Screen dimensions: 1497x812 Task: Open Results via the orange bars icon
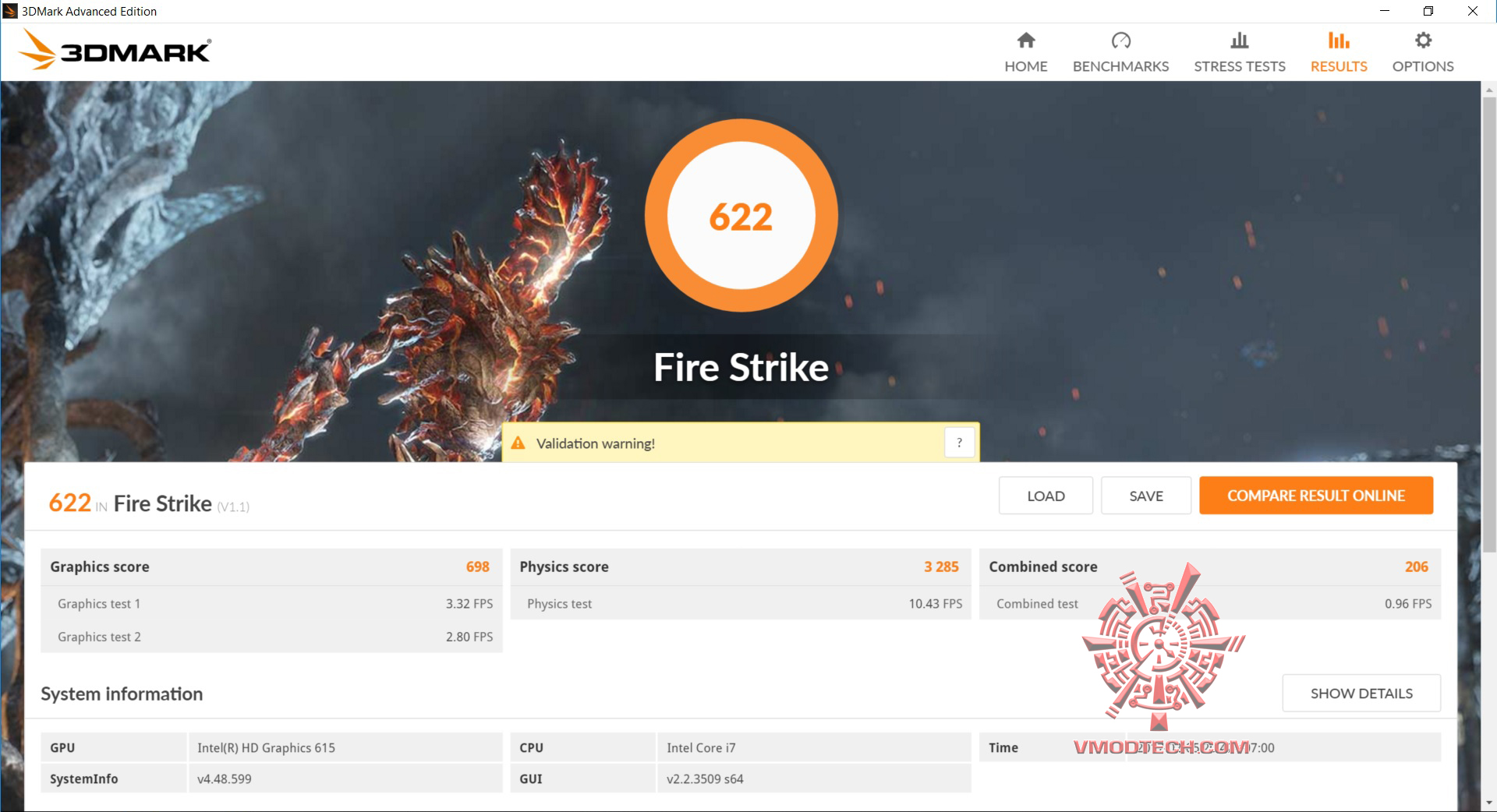pyautogui.click(x=1339, y=41)
